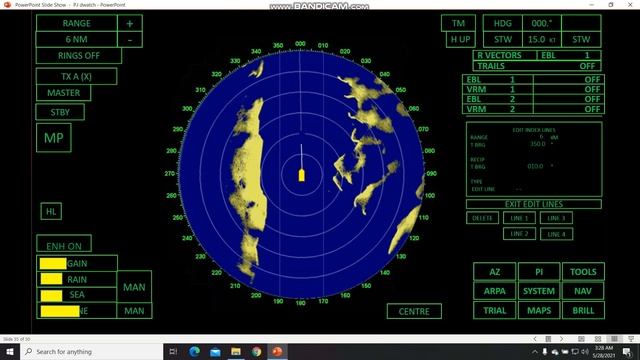Click the STW speed source box on right
The image size is (640, 360).
pyautogui.click(x=581, y=40)
